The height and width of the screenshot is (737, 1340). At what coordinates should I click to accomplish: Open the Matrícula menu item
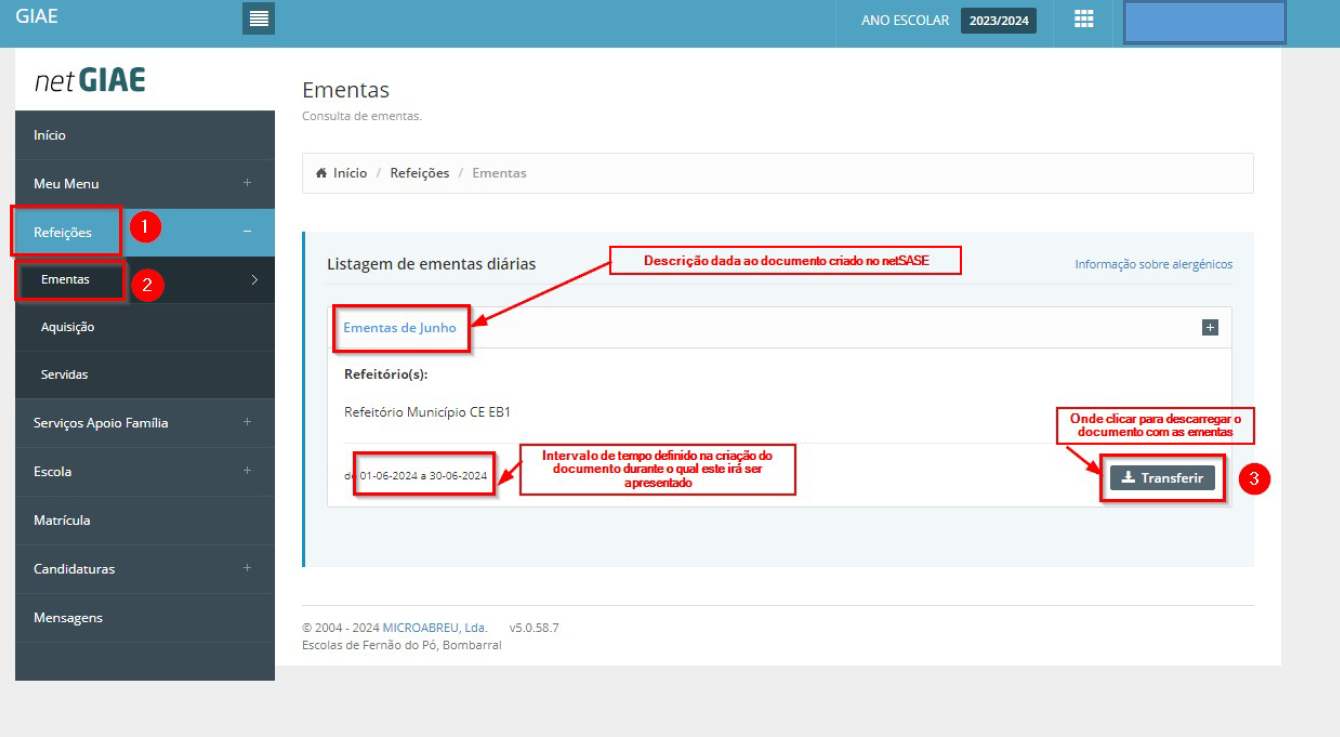point(62,520)
